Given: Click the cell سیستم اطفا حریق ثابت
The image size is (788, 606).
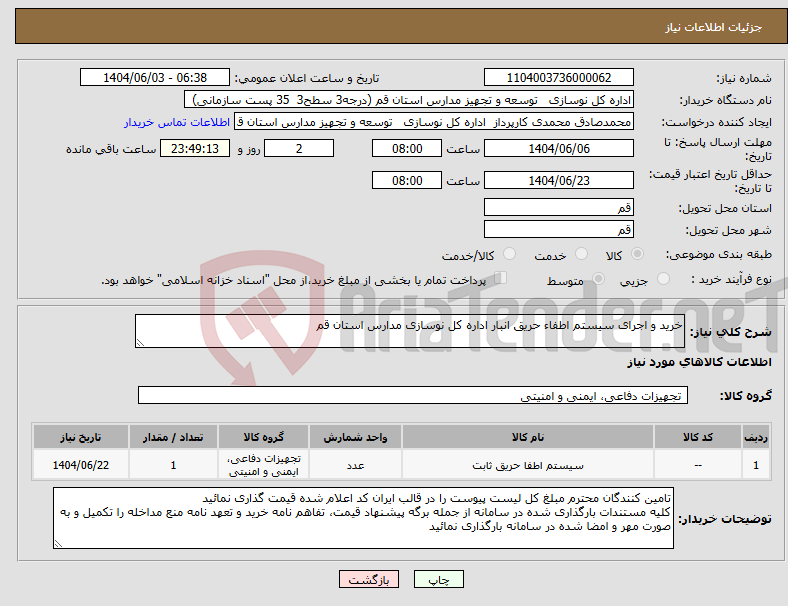Looking at the screenshot, I should pos(528,465).
